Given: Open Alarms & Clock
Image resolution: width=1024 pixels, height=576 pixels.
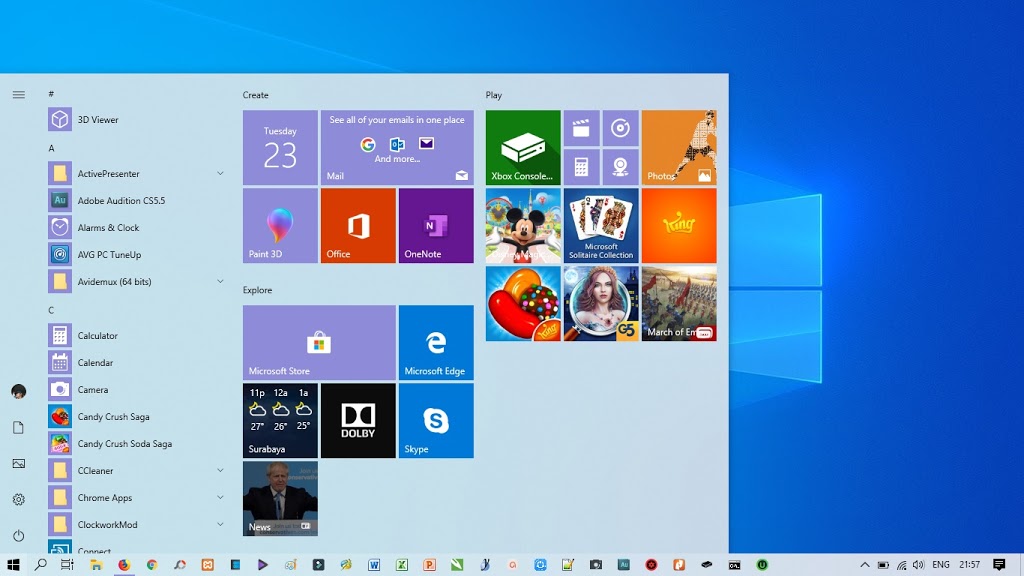Looking at the screenshot, I should (x=135, y=227).
